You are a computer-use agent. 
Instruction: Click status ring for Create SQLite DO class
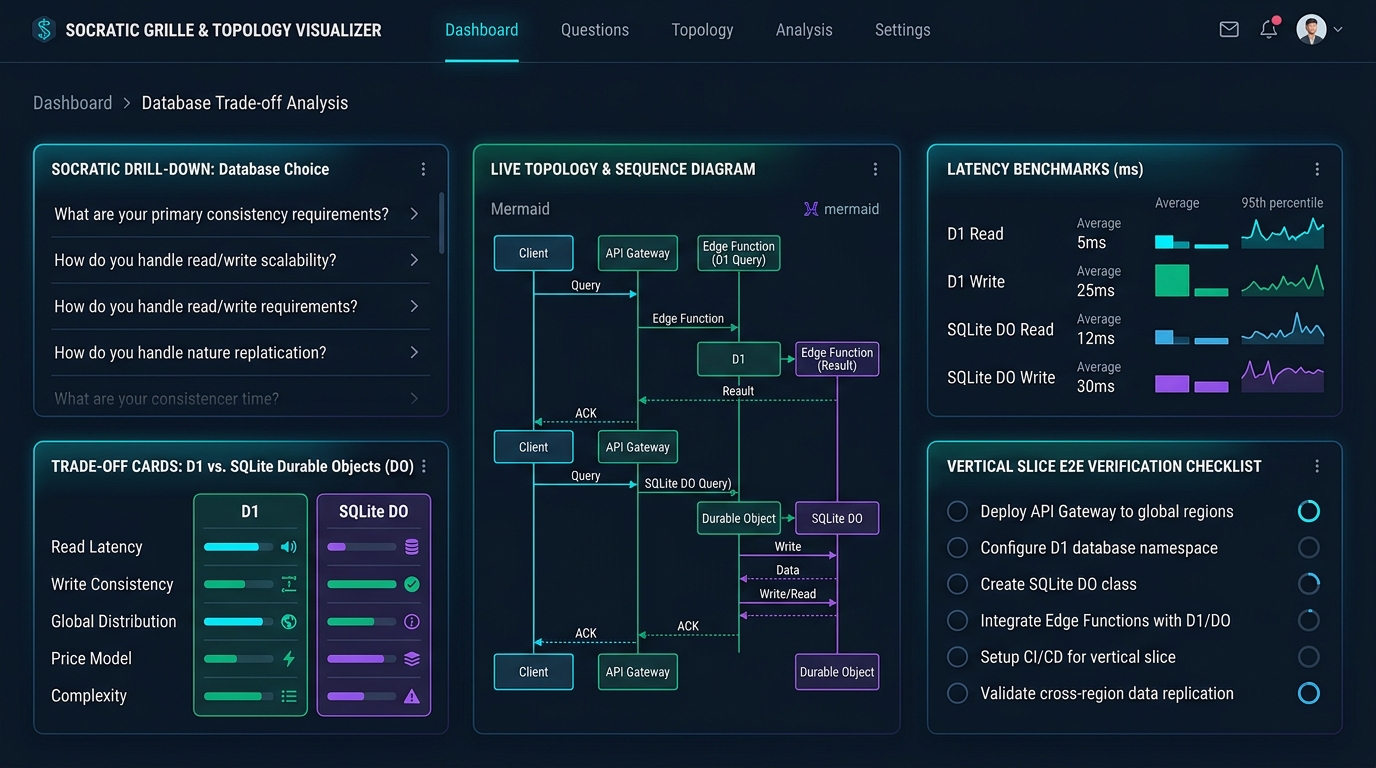1308,584
